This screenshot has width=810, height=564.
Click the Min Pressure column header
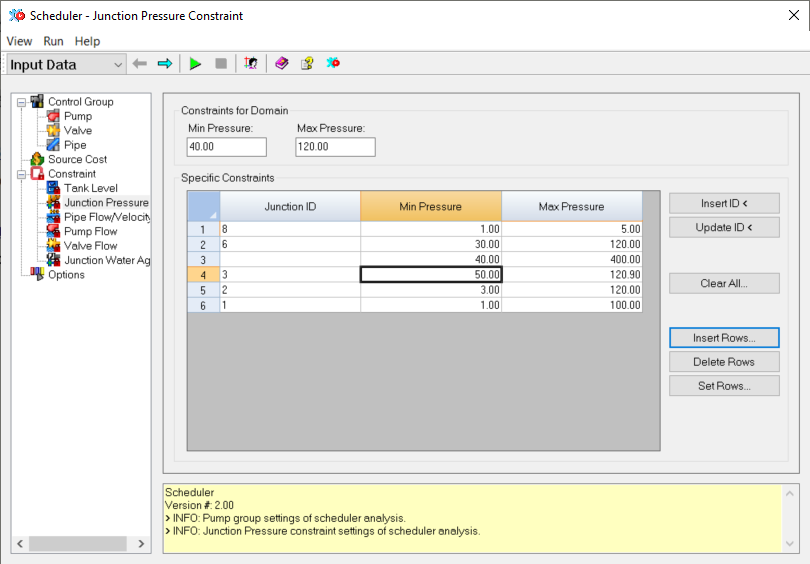coord(430,207)
